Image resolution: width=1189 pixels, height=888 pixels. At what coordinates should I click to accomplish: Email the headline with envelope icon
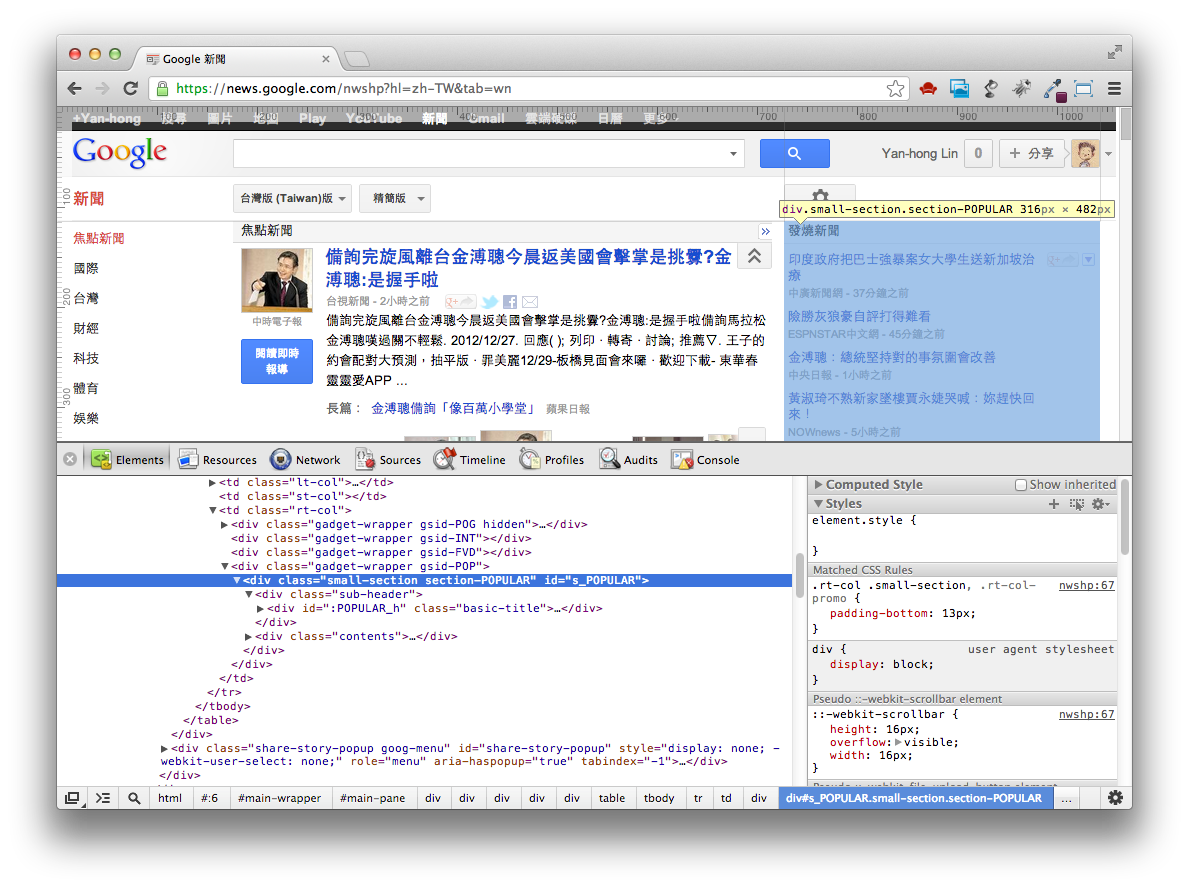pyautogui.click(x=530, y=302)
